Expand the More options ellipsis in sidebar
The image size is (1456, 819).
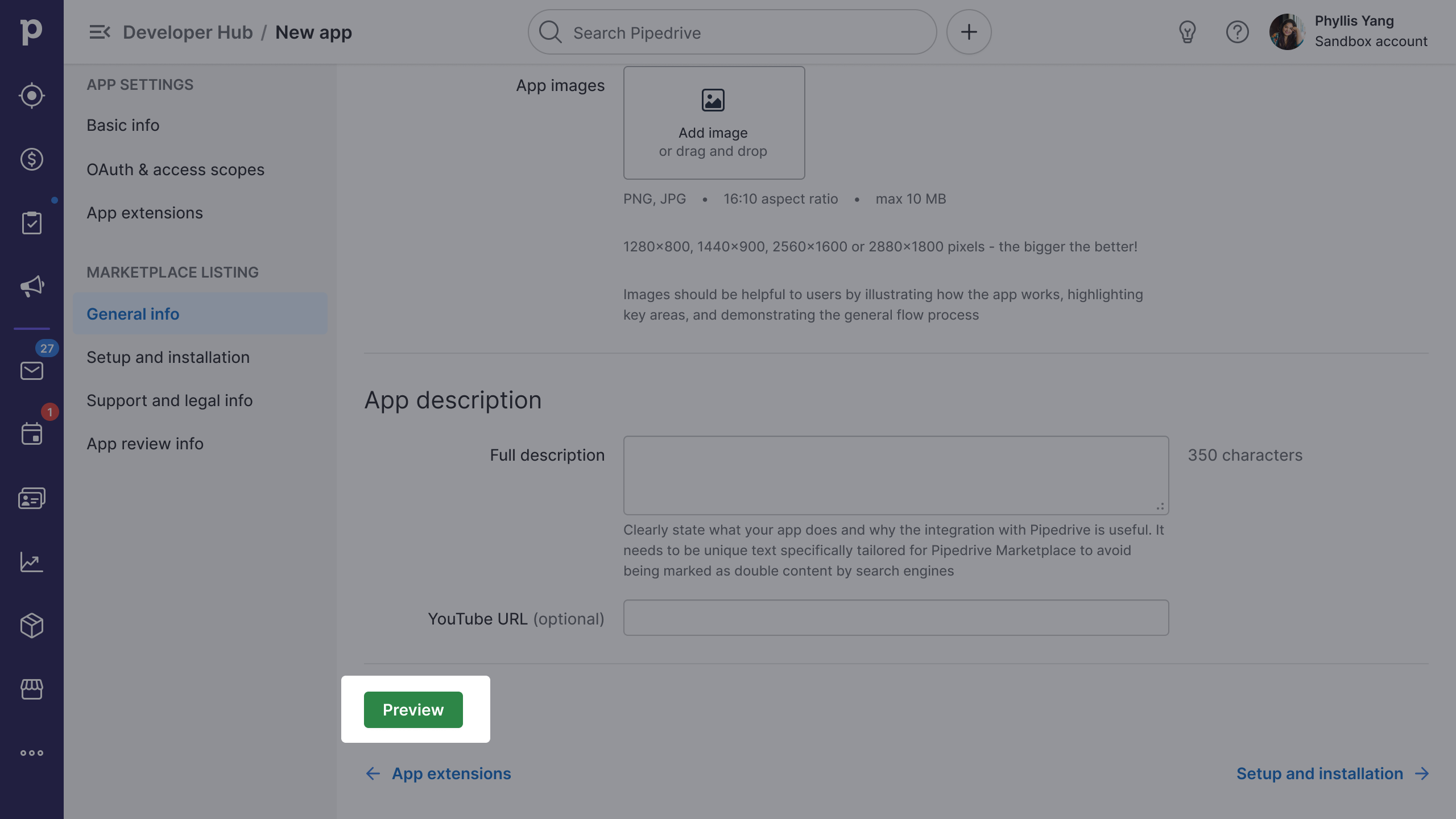(32, 753)
